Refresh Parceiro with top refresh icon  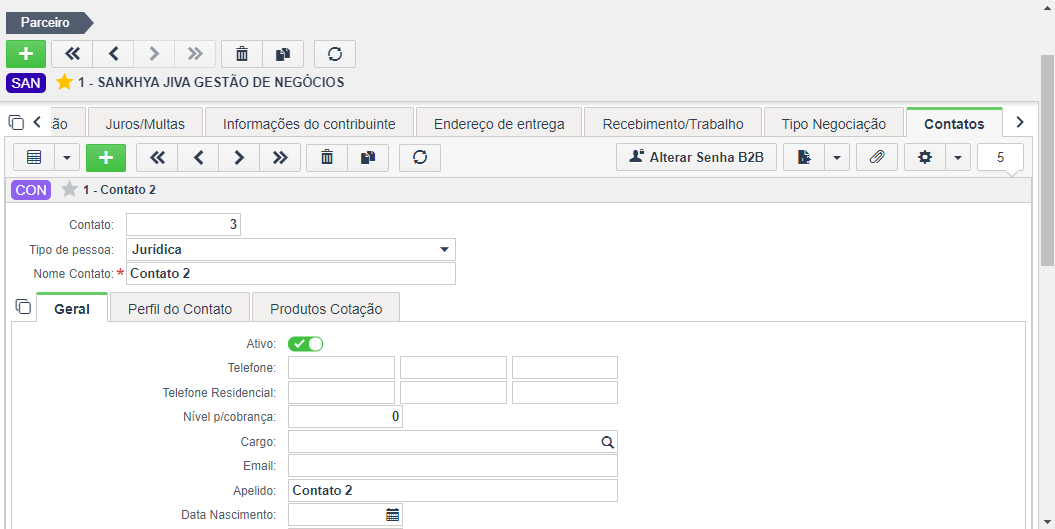(335, 54)
